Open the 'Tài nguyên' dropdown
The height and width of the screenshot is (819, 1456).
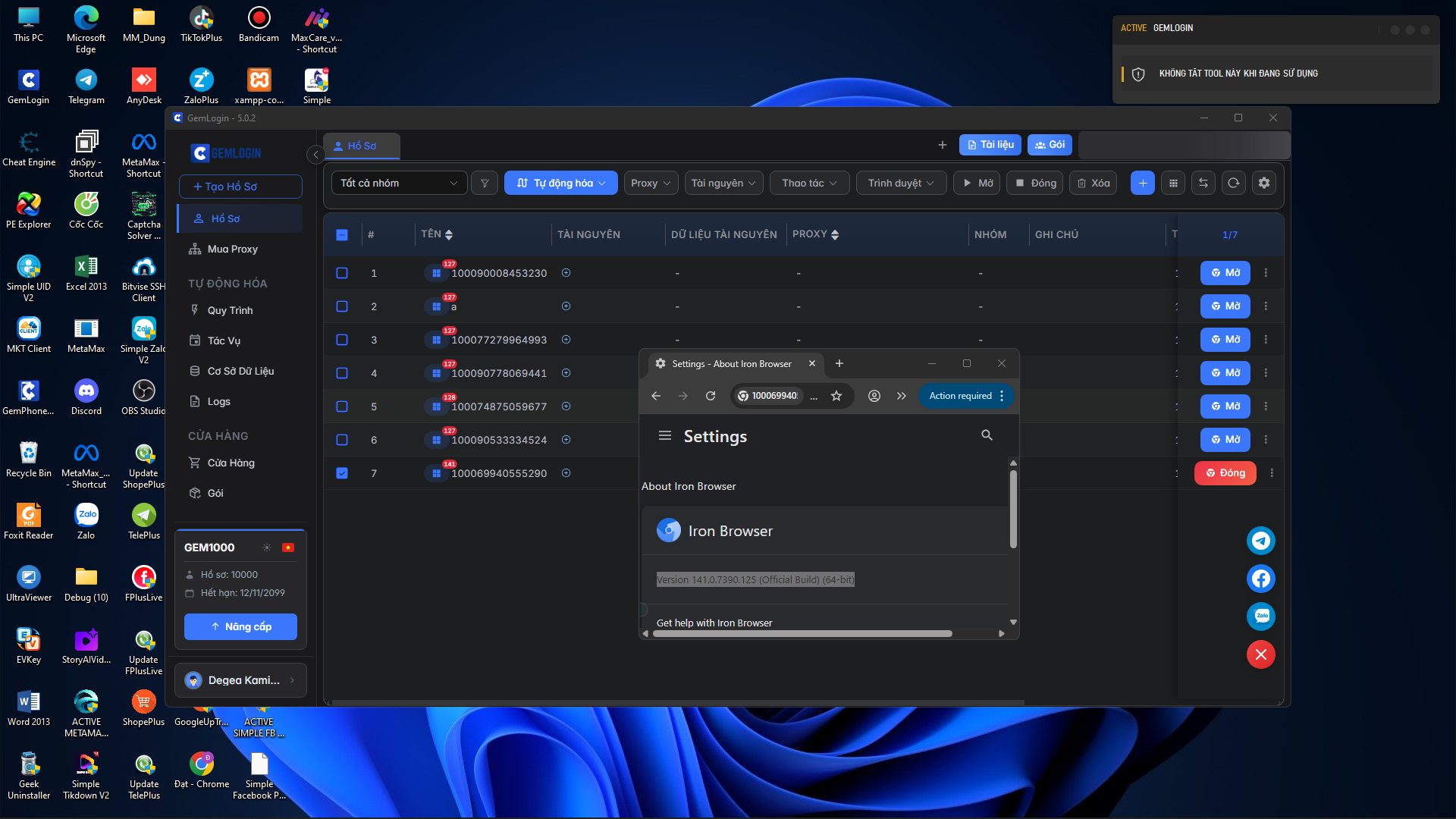click(x=723, y=183)
